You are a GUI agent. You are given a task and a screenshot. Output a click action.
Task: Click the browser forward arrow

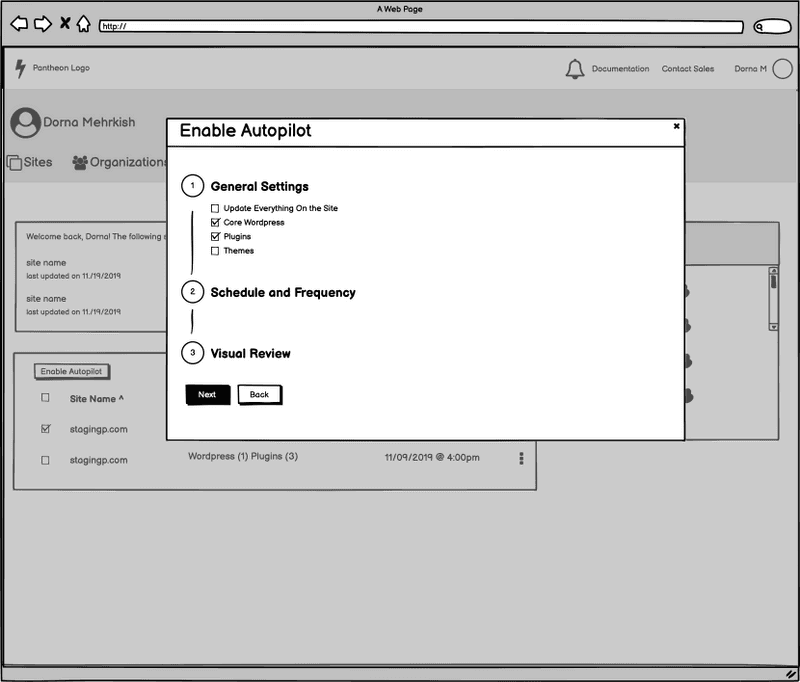(43, 23)
